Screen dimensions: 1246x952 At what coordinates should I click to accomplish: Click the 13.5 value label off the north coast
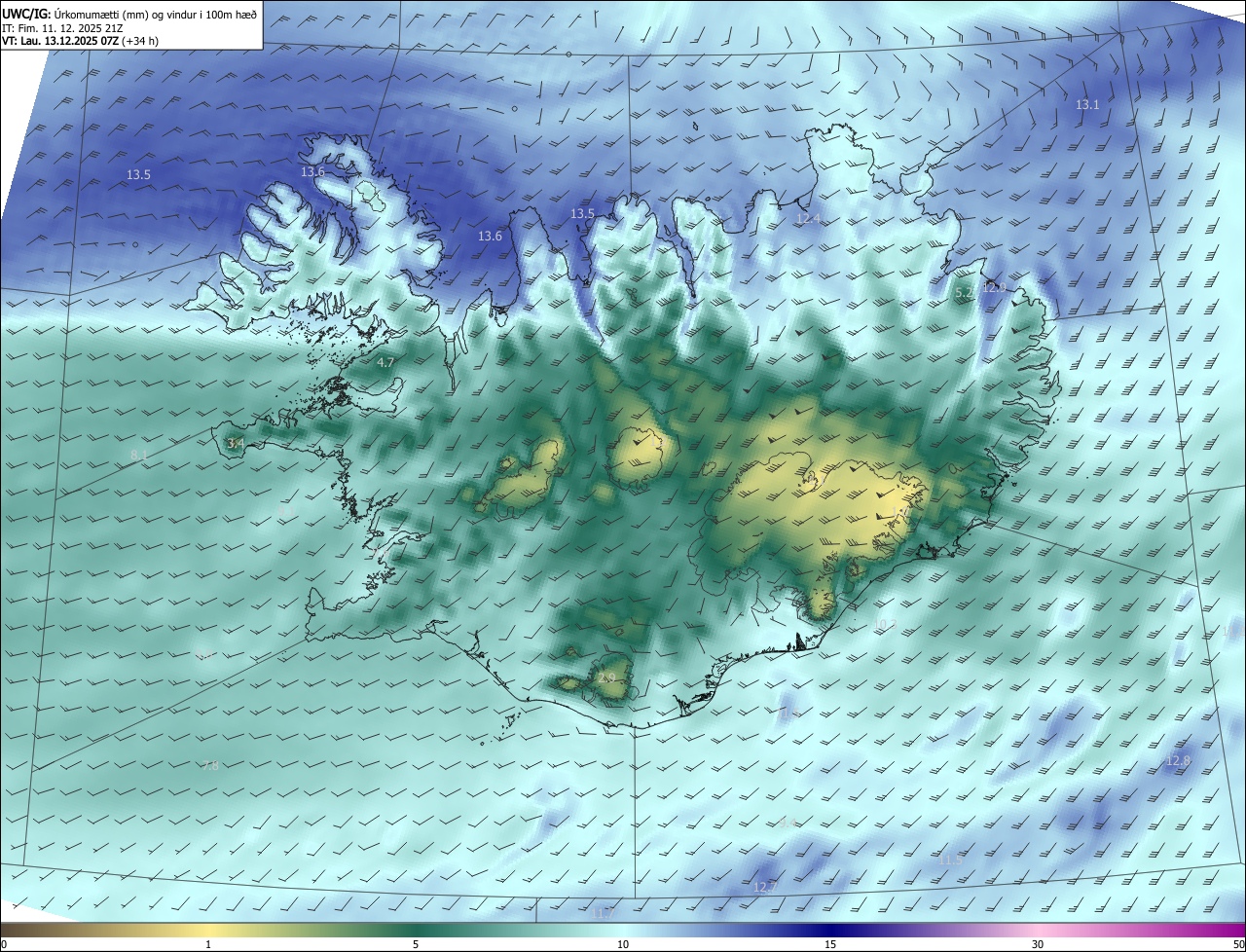(582, 213)
